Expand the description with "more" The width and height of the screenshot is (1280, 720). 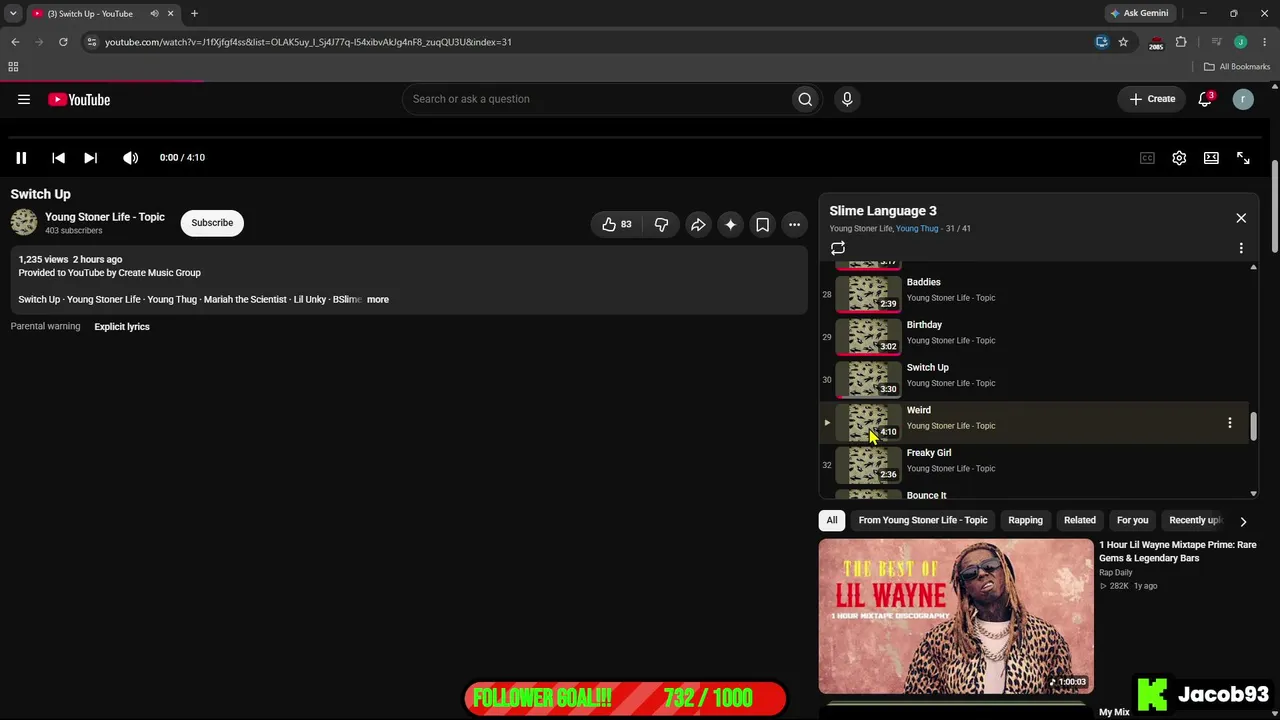coord(378,300)
